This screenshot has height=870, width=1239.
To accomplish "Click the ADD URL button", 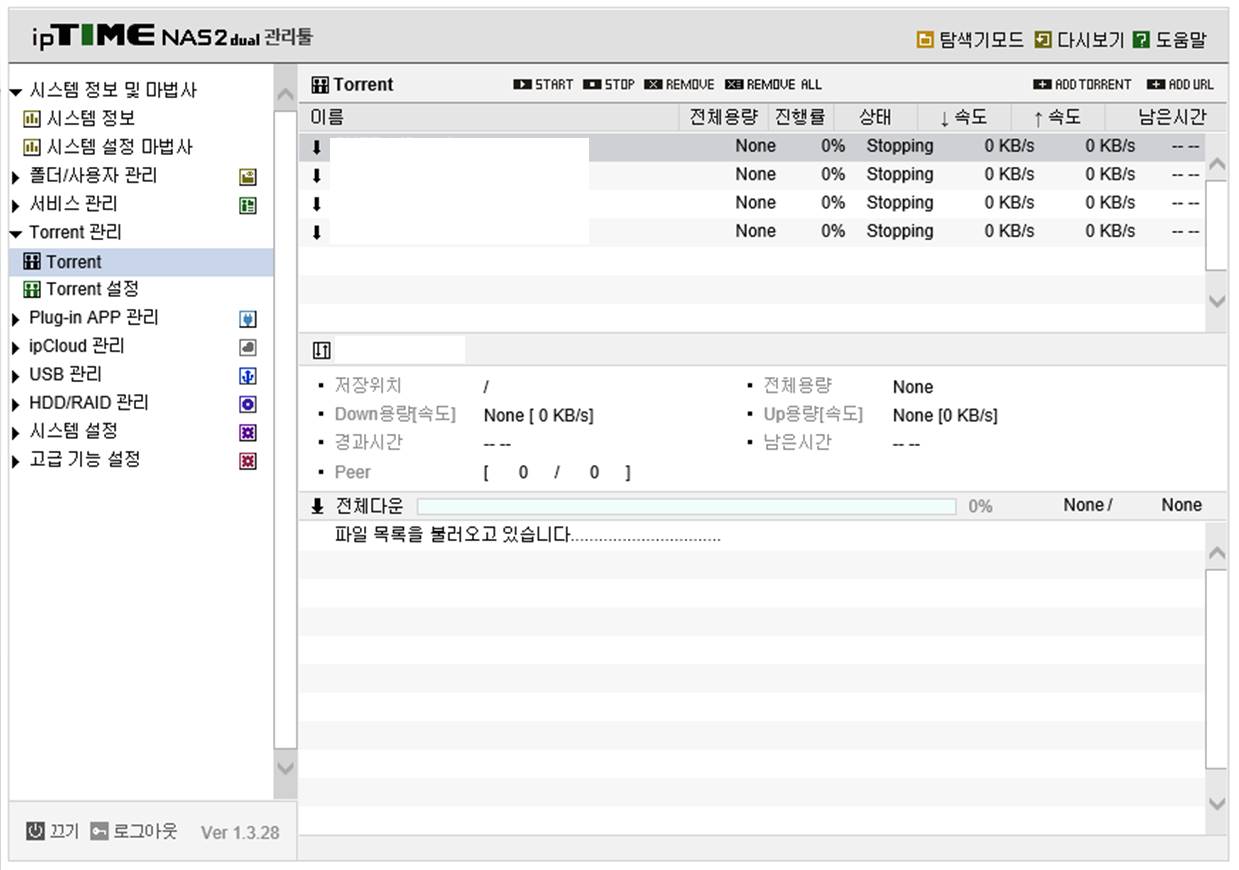I will [1180, 85].
